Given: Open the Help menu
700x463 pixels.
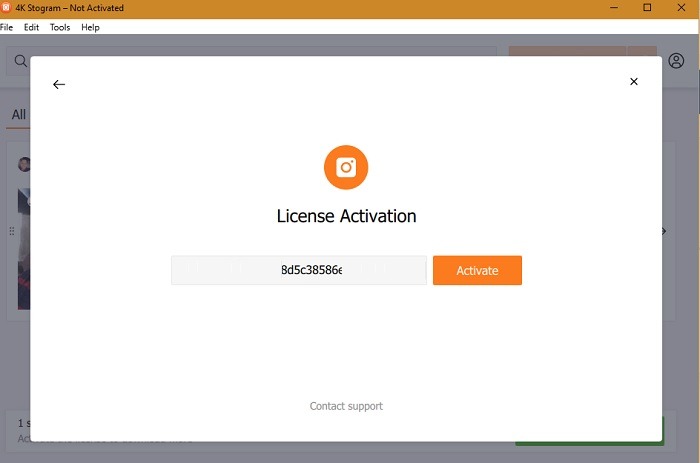Looking at the screenshot, I should pos(90,27).
